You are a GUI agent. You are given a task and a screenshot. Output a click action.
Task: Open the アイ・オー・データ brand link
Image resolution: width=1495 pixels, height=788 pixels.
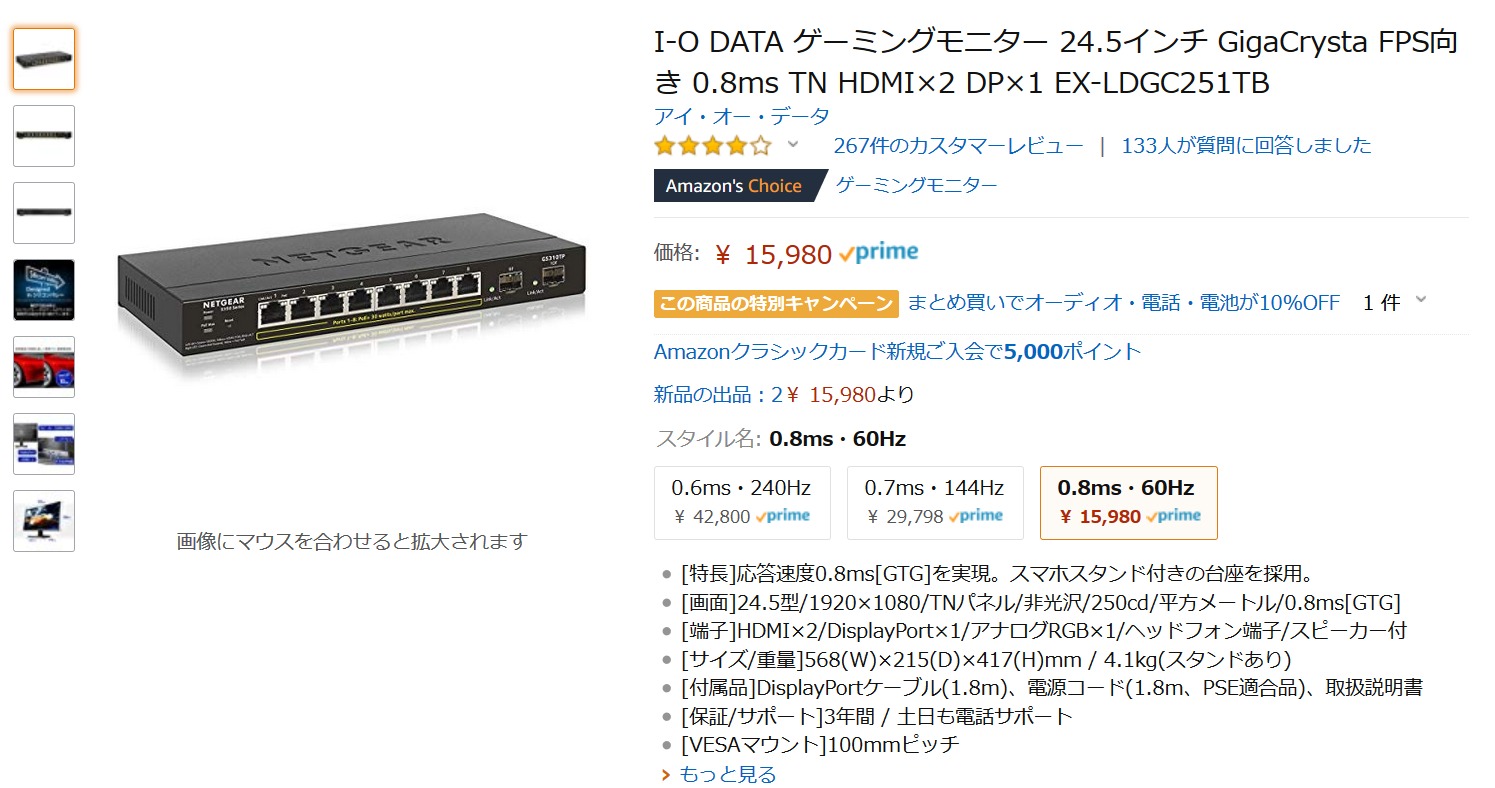[x=741, y=116]
